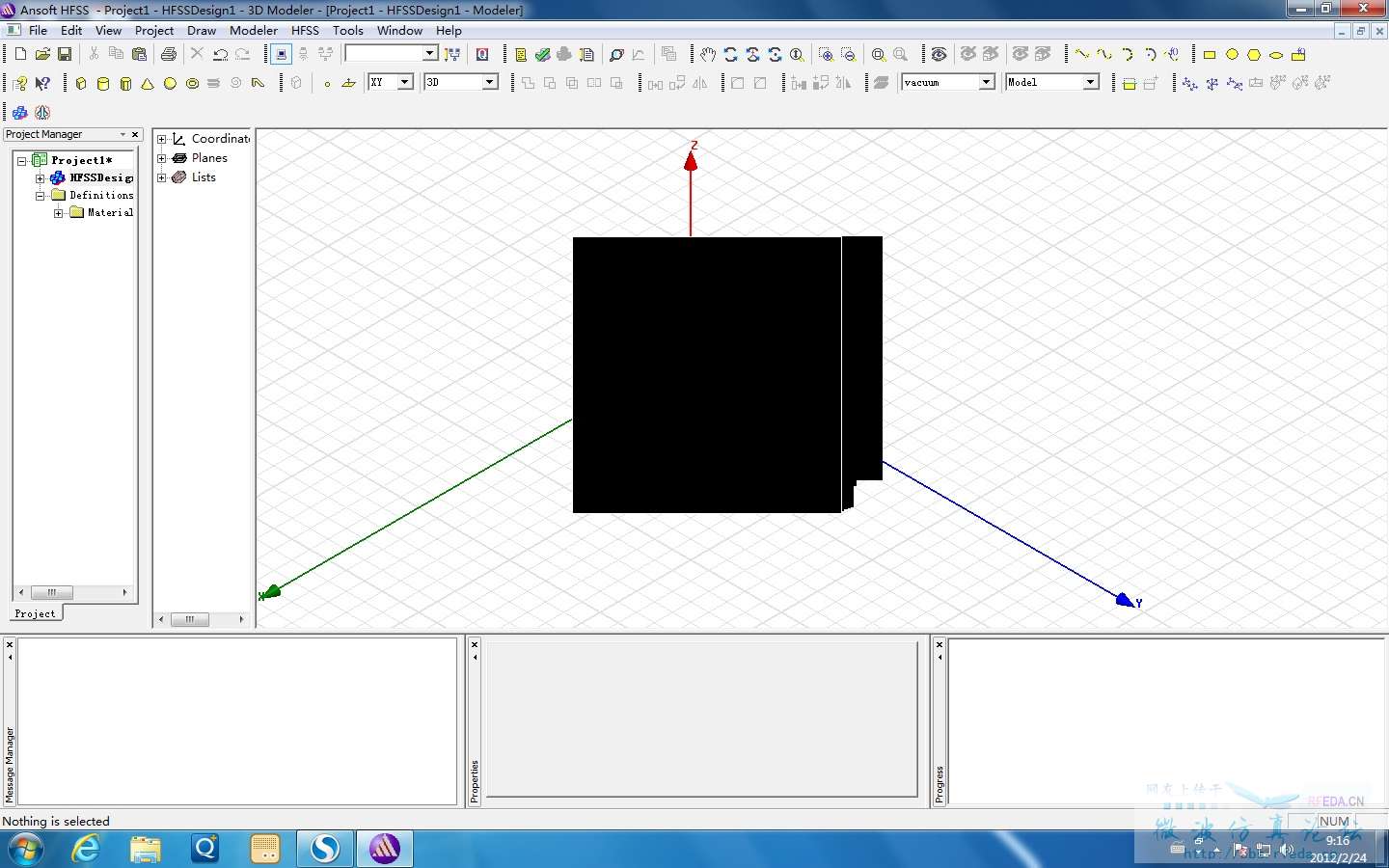Expand the Lists tree node

(162, 177)
